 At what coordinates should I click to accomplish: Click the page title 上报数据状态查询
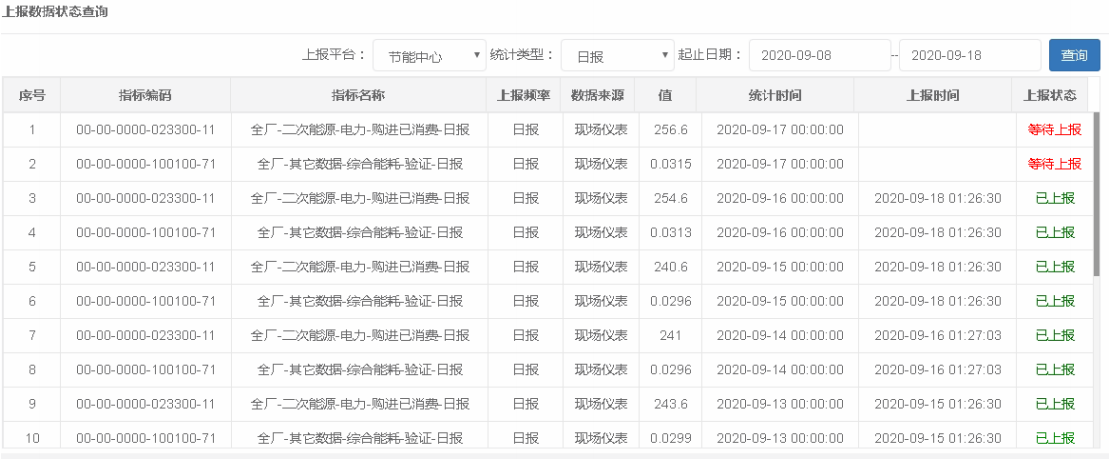coord(55,12)
